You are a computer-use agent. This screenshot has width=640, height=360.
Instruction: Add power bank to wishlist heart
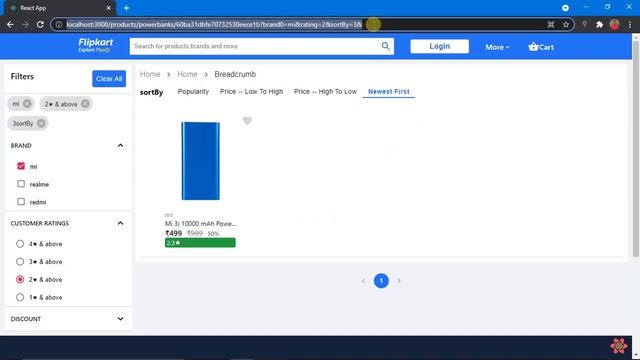247,121
